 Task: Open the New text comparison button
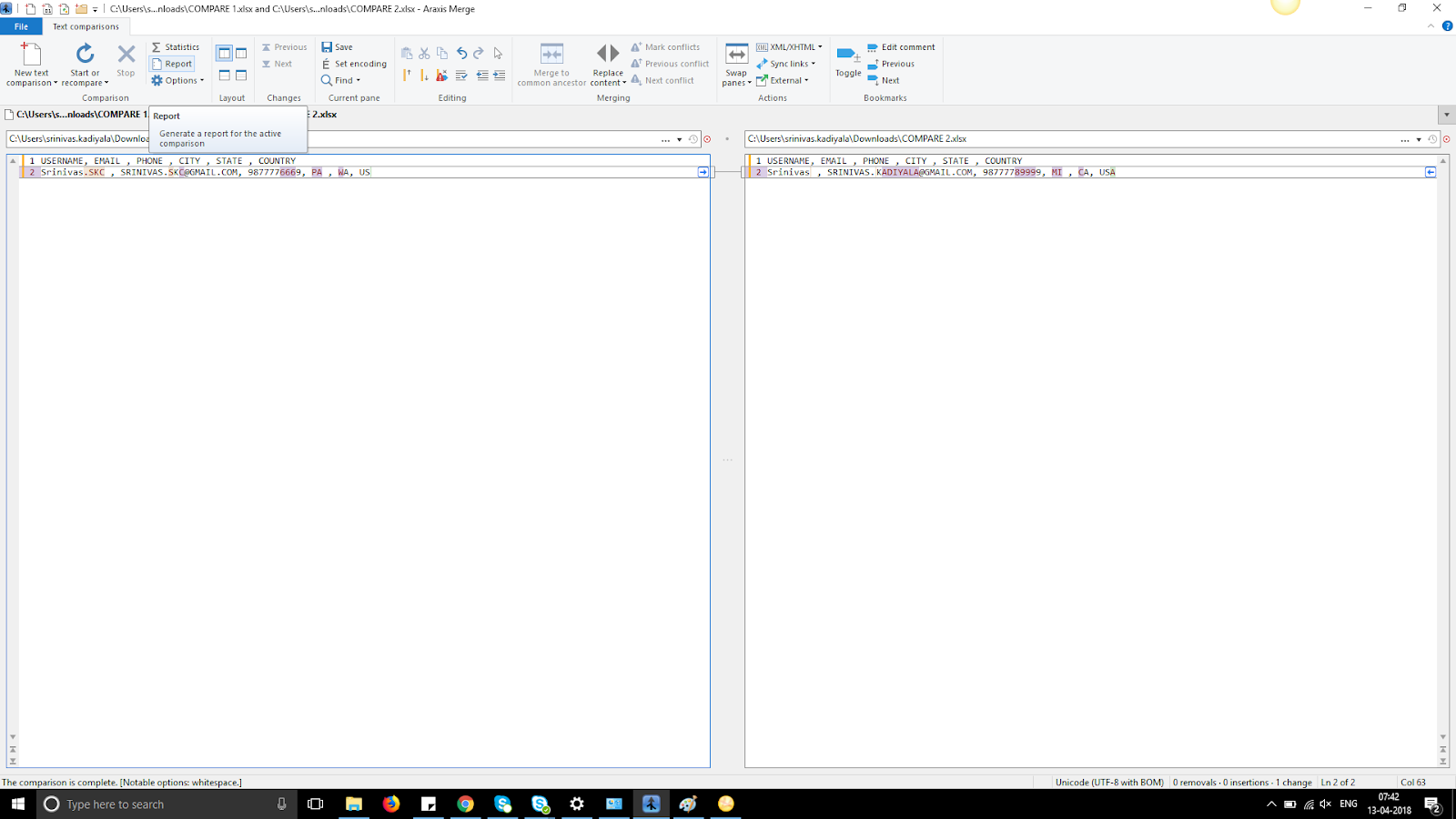coord(32,65)
